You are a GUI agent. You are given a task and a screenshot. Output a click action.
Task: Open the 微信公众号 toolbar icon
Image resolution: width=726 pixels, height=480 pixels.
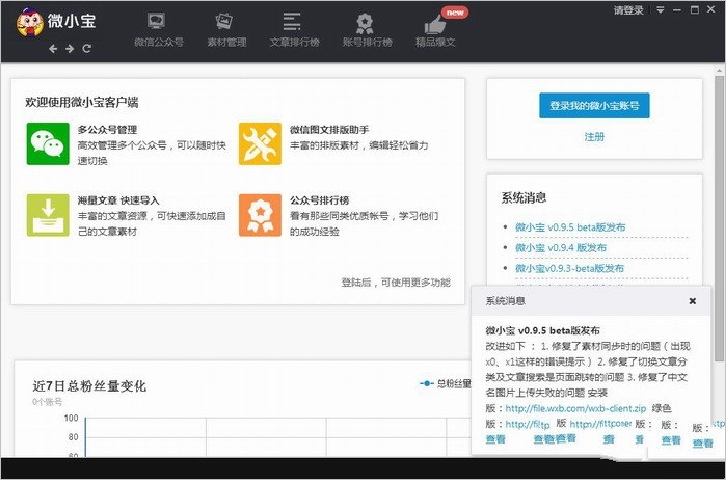156,21
